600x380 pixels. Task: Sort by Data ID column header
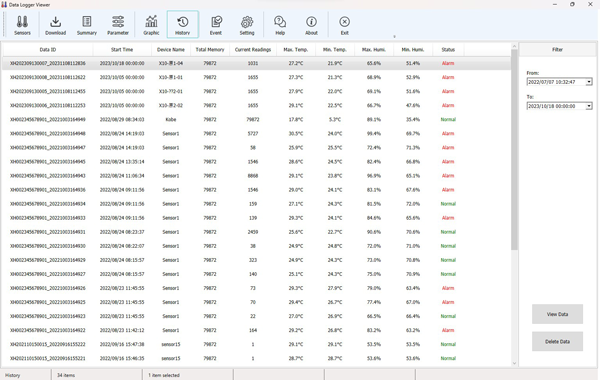48,49
